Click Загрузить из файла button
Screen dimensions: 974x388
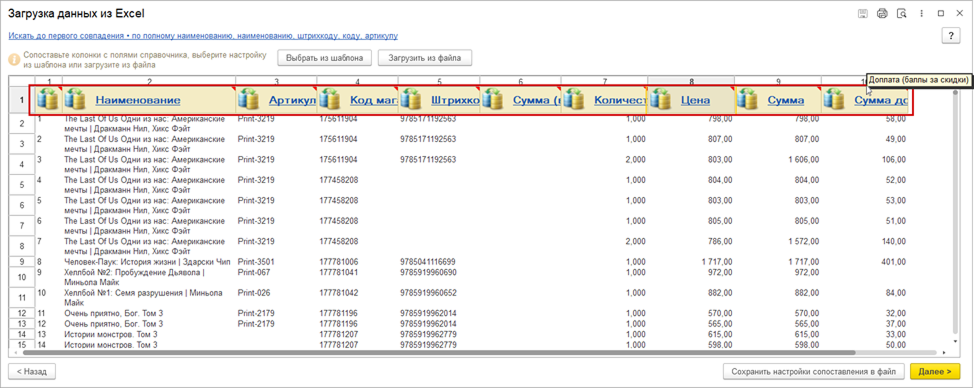[x=425, y=58]
